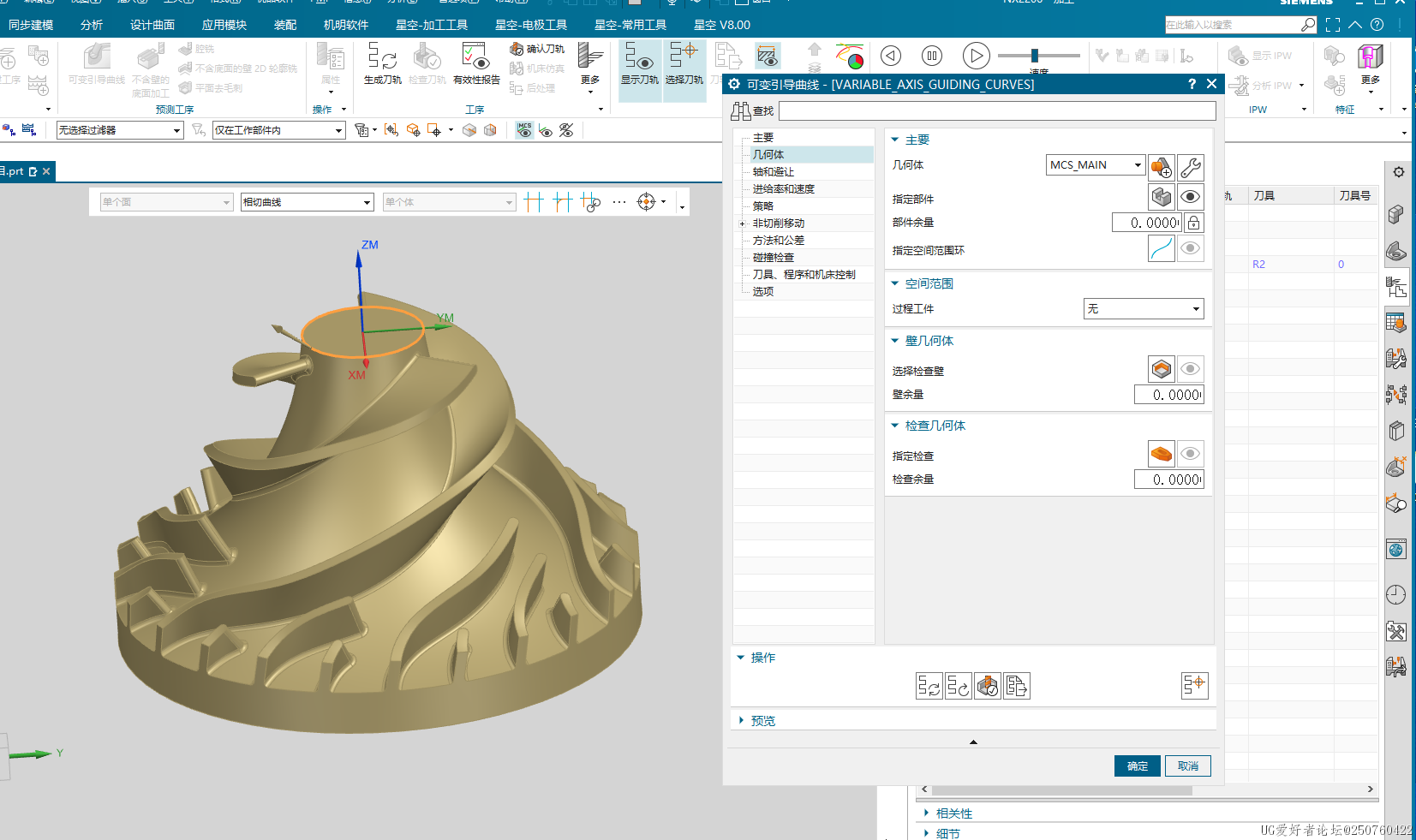1416x840 pixels.
Task: Click the 取消 cancel button
Action: point(1188,766)
